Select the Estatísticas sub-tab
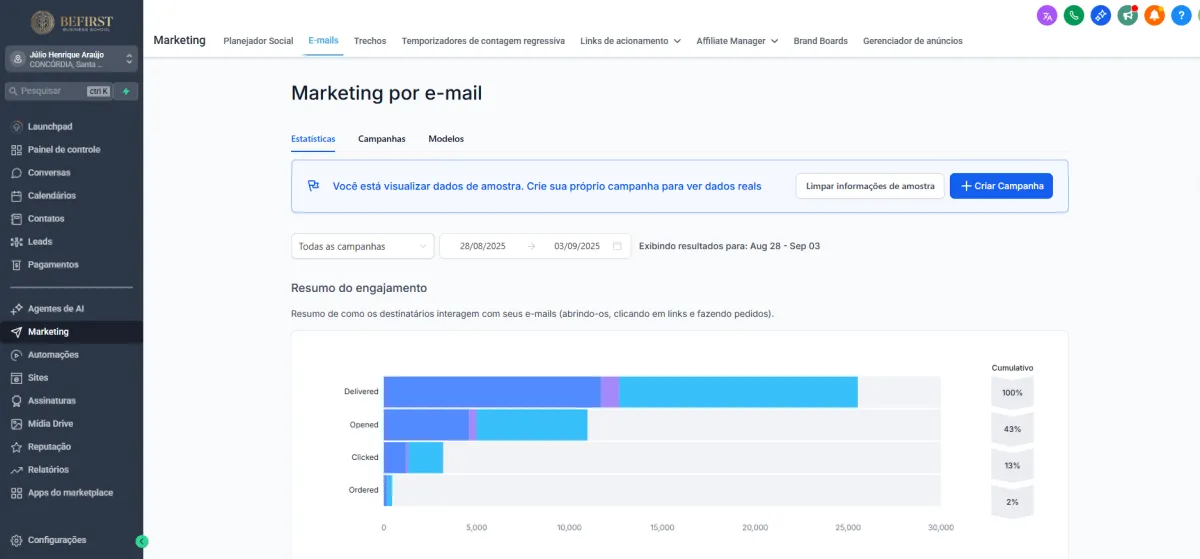 (x=313, y=139)
